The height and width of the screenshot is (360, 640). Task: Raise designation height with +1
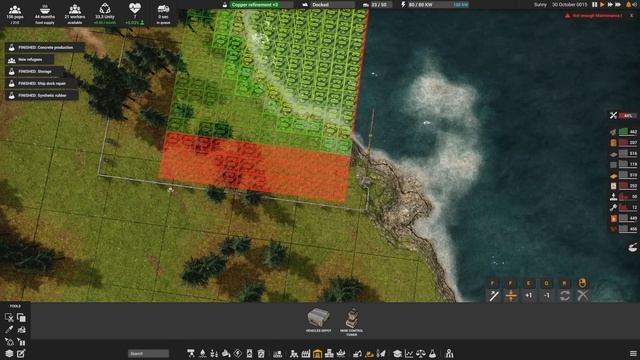tap(529, 296)
